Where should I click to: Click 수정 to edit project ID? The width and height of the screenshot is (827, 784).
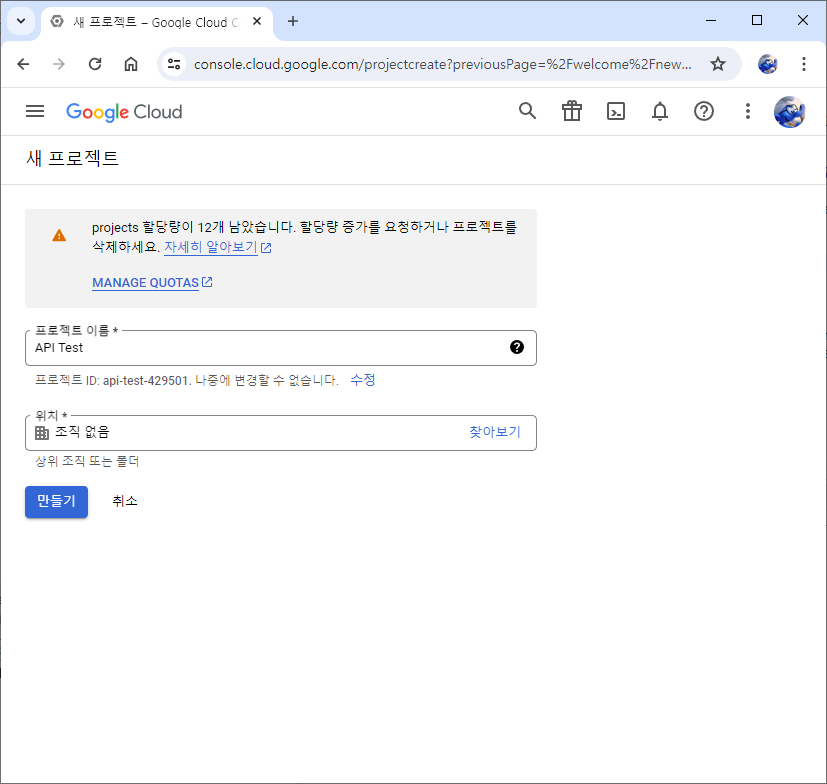point(363,380)
